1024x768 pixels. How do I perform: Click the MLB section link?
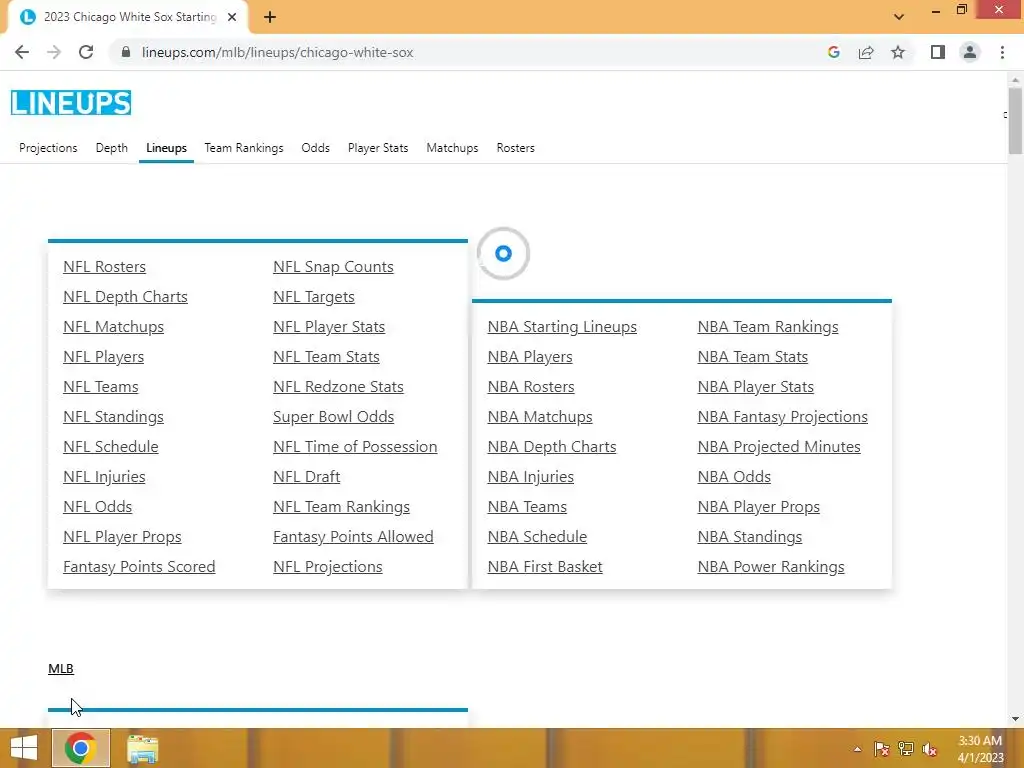click(61, 669)
